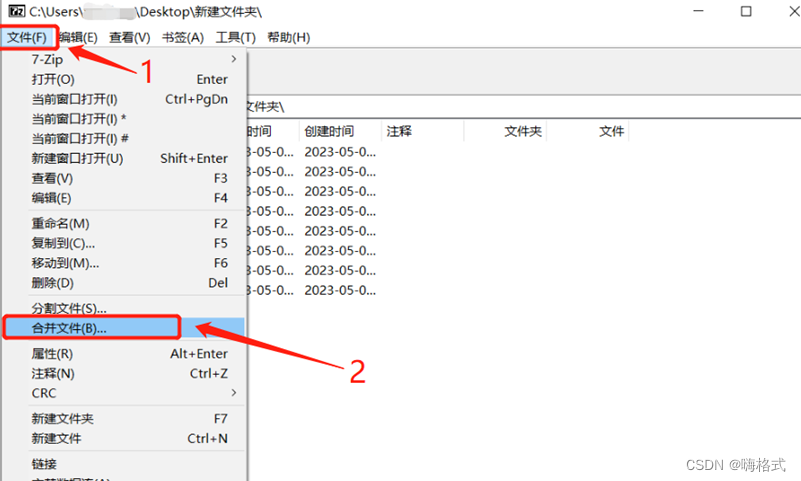Viewport: 801px width, 481px height.
Task: Minimize the 7-Zip window
Action: point(698,11)
